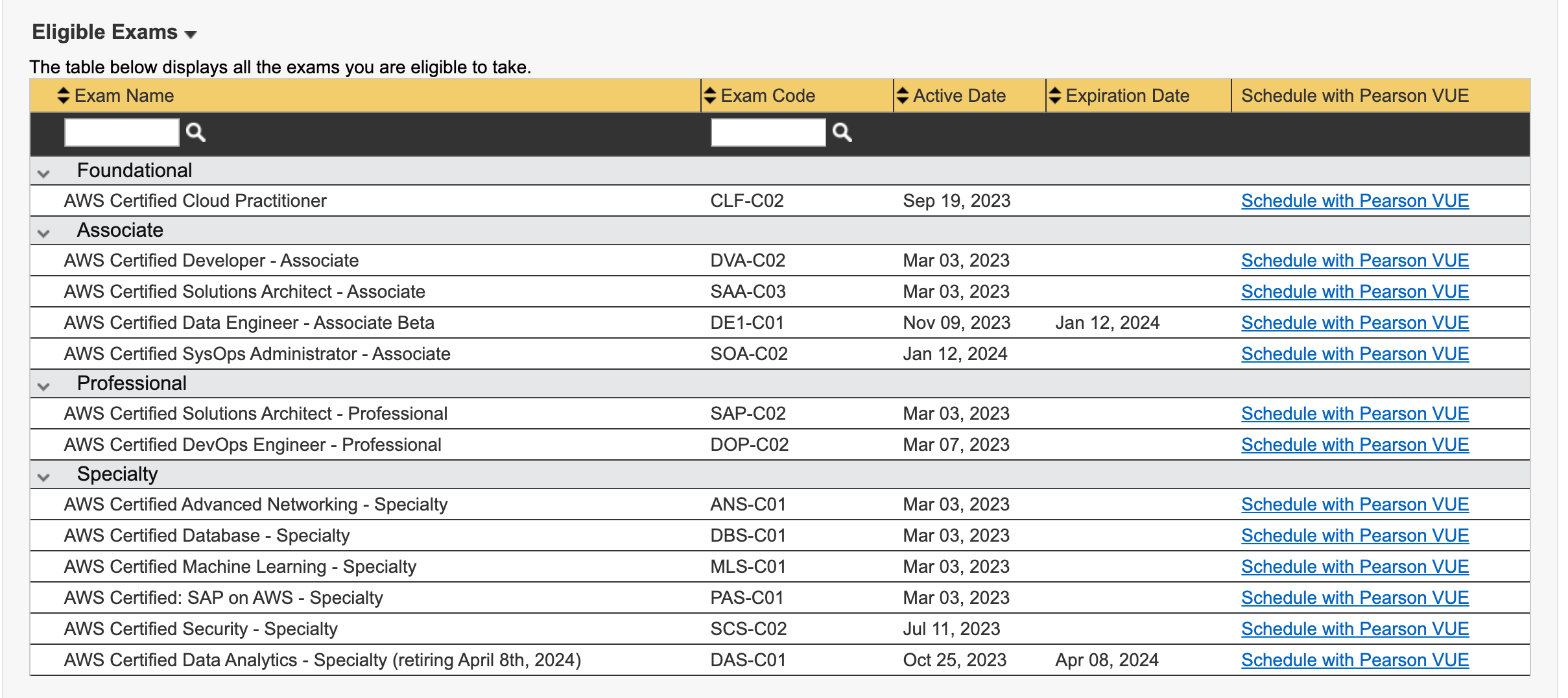Schedule SysOps Administrator exam with Pearson VUE
This screenshot has height=698, width=1568.
[x=1355, y=354]
